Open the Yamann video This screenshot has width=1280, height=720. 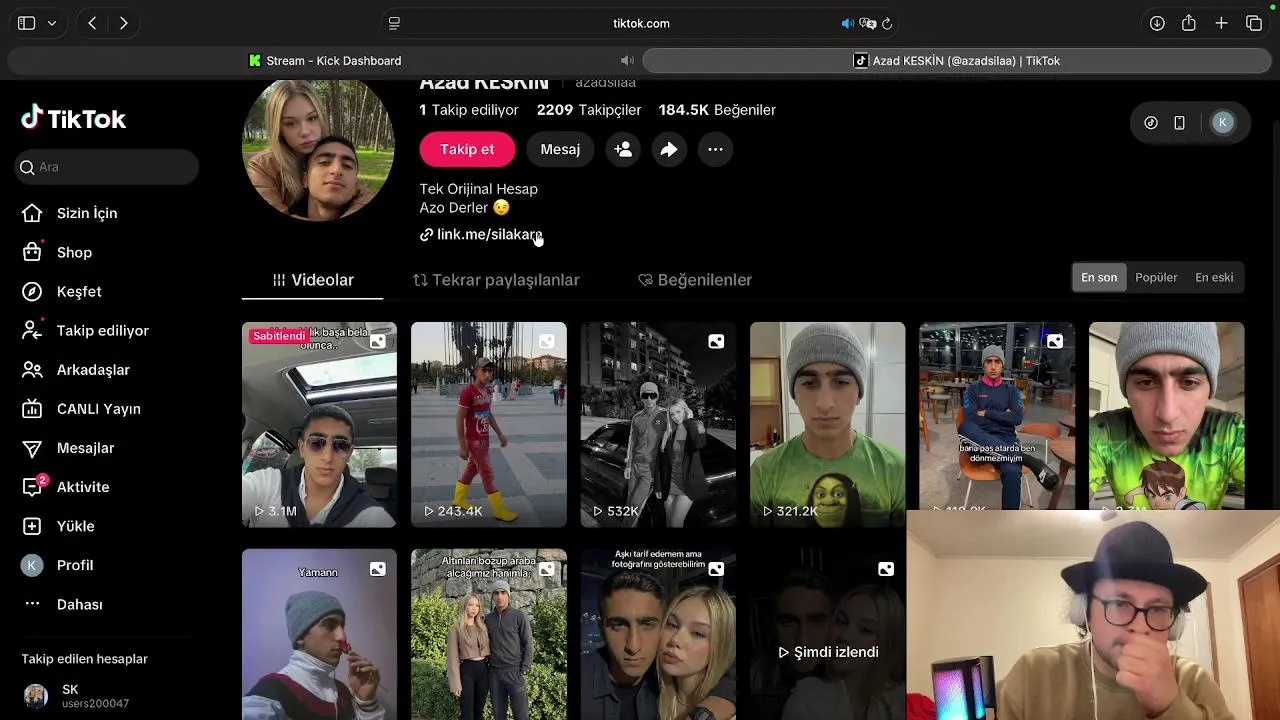coord(319,634)
